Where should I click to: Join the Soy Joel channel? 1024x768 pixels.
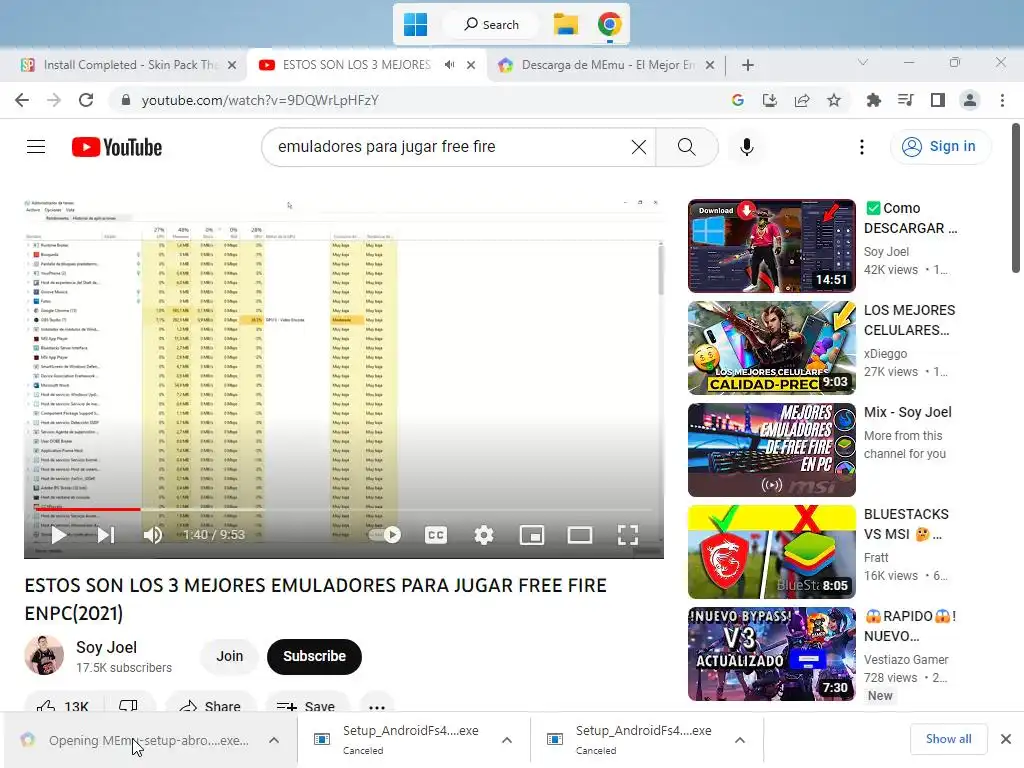point(229,656)
